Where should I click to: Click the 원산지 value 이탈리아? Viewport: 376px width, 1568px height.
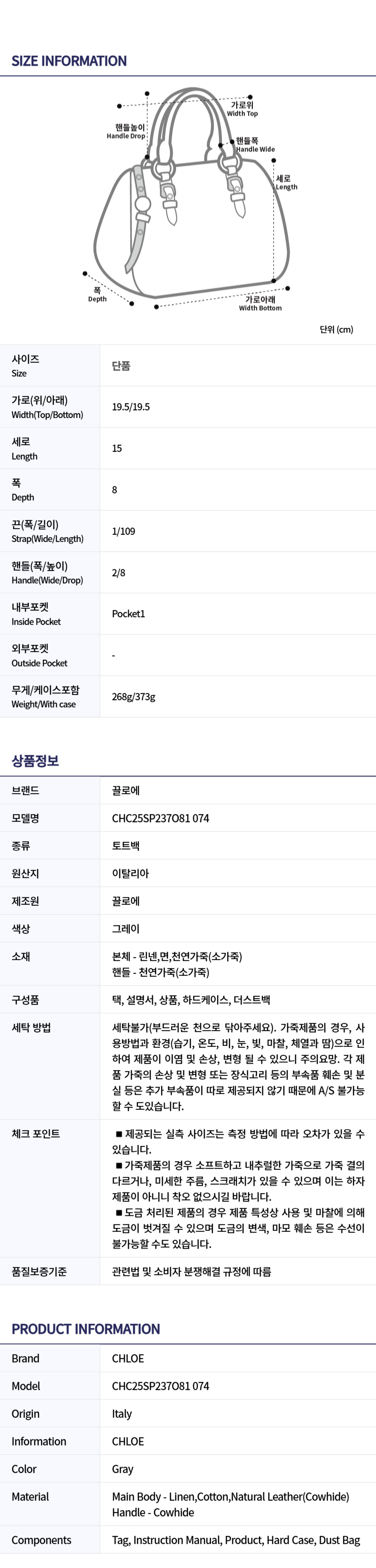pyautogui.click(x=130, y=873)
